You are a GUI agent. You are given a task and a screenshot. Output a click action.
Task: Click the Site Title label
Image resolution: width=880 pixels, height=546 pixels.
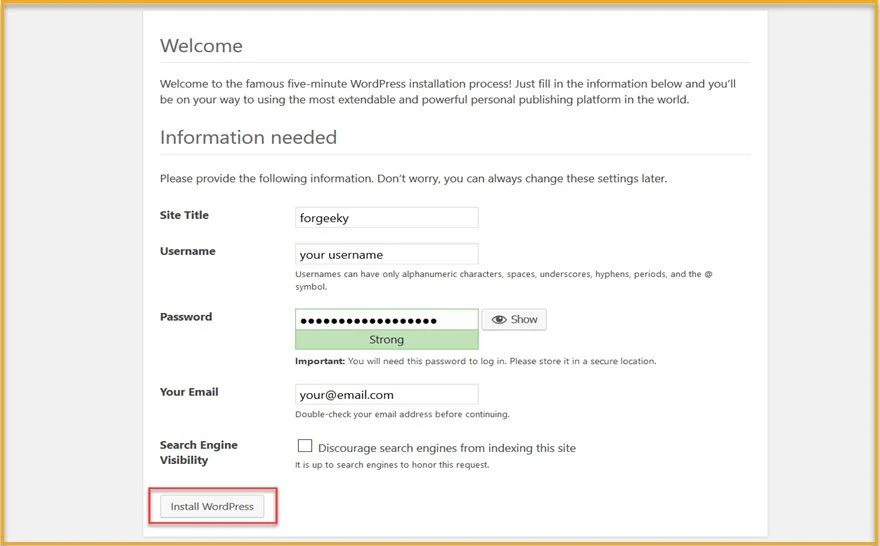pyautogui.click(x=184, y=215)
